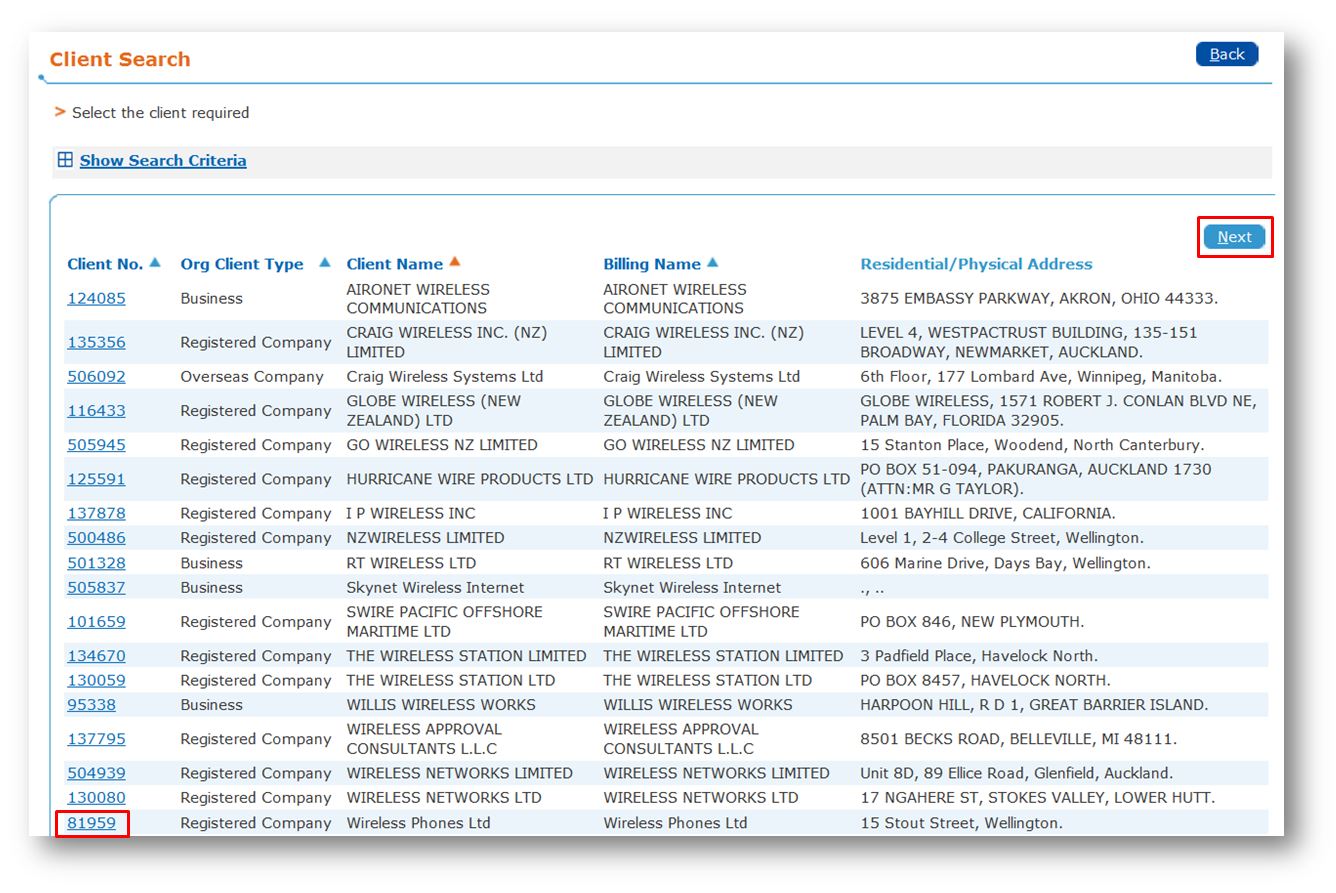Open client number 501328
This screenshot has width=1336, height=893.
(x=96, y=563)
